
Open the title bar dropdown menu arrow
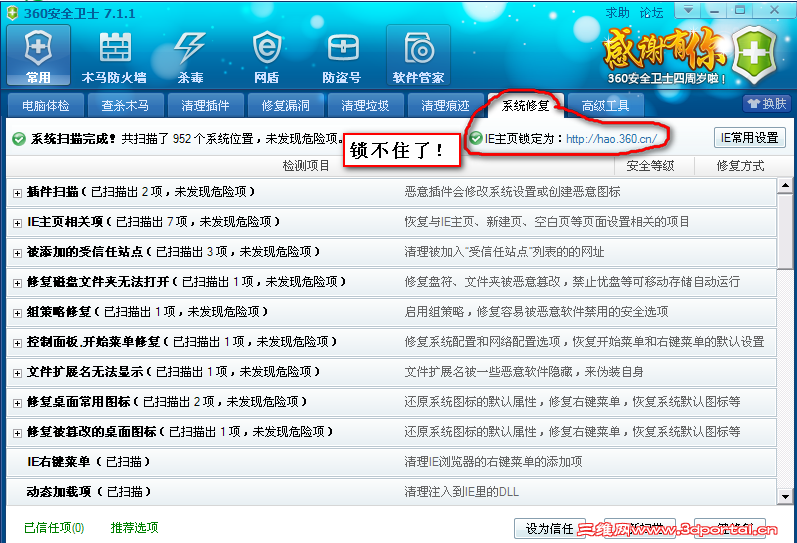[x=688, y=10]
